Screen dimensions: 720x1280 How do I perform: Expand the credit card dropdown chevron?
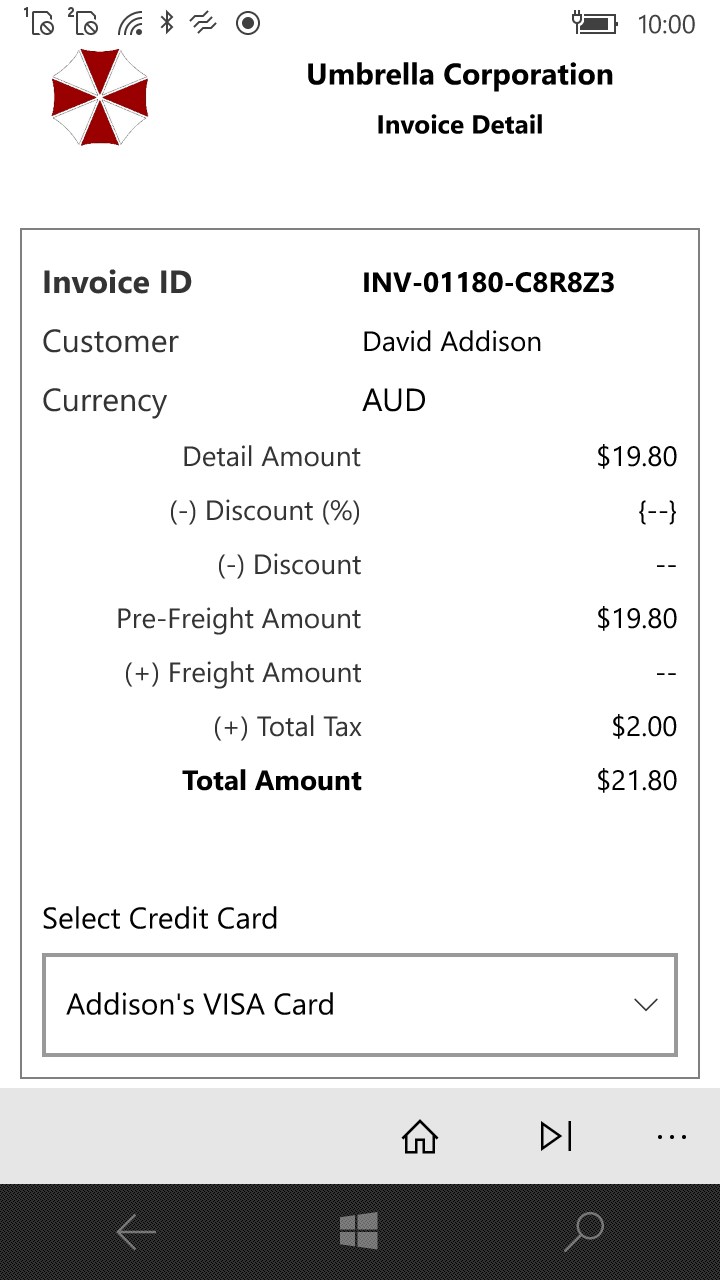click(646, 1005)
